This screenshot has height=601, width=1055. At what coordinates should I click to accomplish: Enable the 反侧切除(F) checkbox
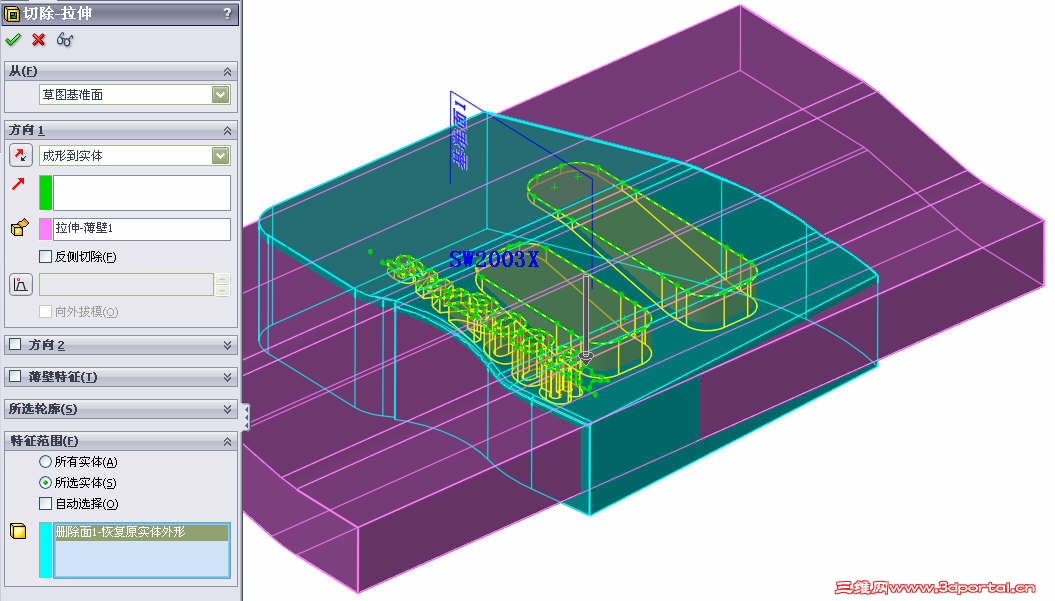(46, 256)
